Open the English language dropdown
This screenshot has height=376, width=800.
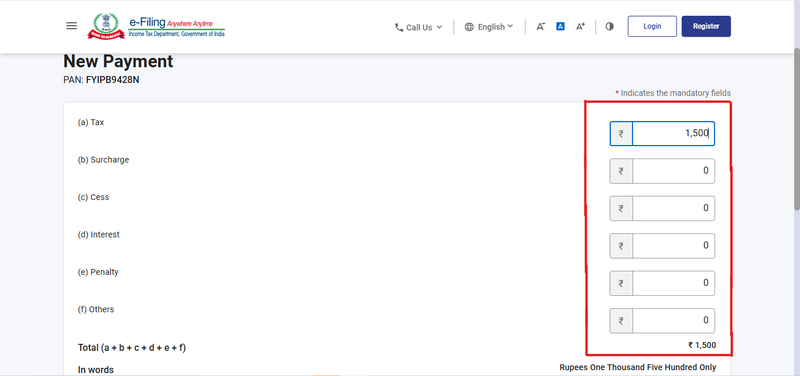coord(489,27)
